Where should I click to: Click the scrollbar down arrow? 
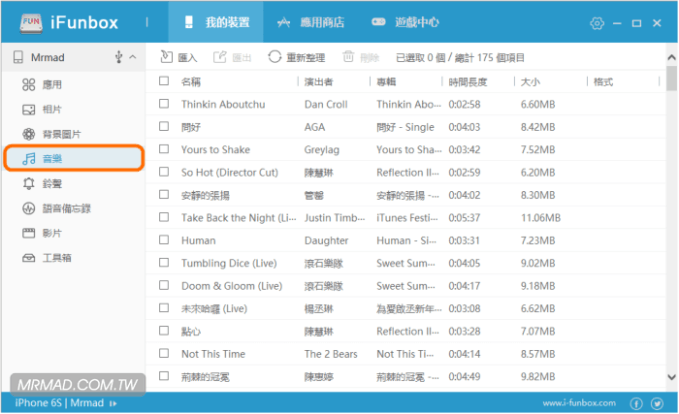point(672,377)
